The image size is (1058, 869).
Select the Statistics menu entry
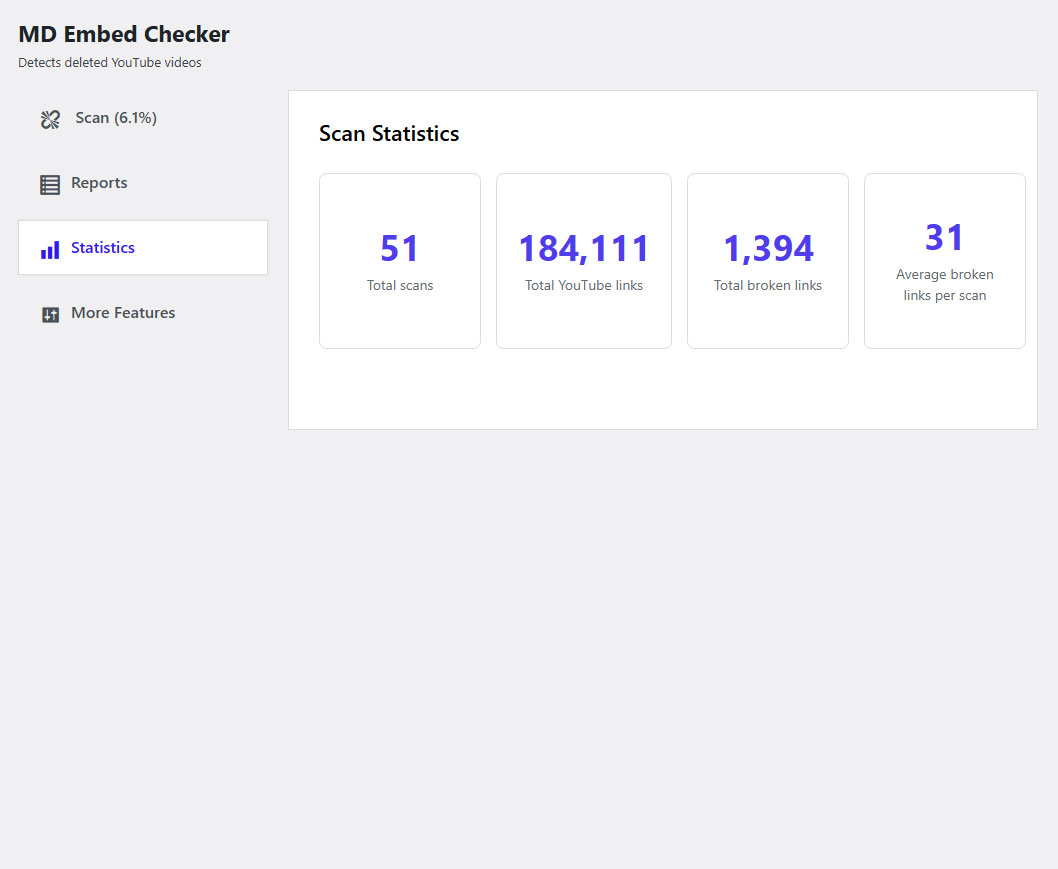[x=103, y=247]
